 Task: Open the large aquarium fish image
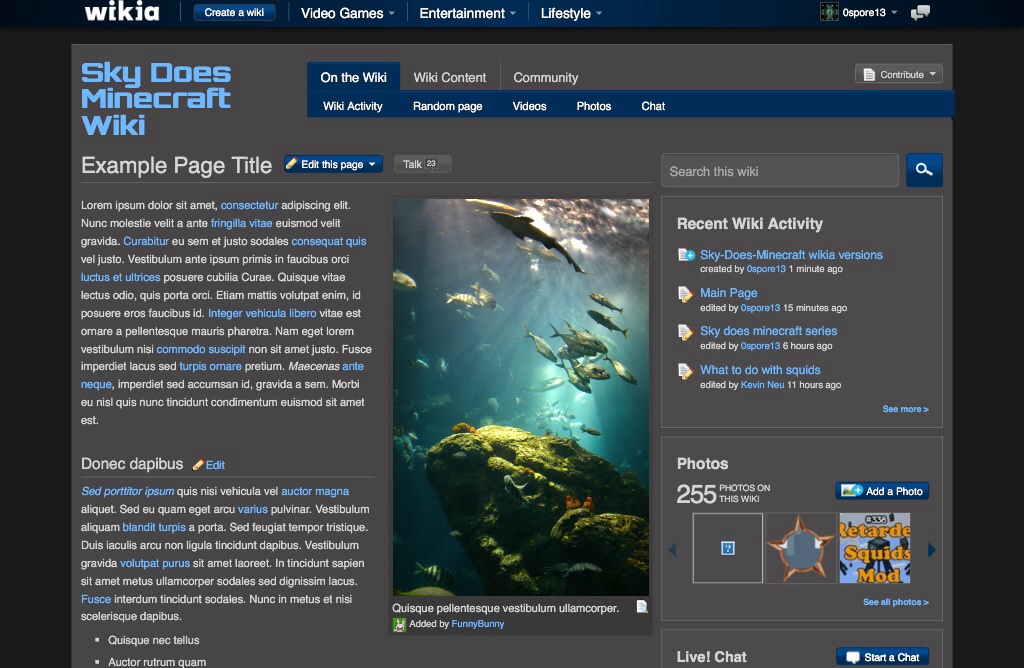pos(520,397)
